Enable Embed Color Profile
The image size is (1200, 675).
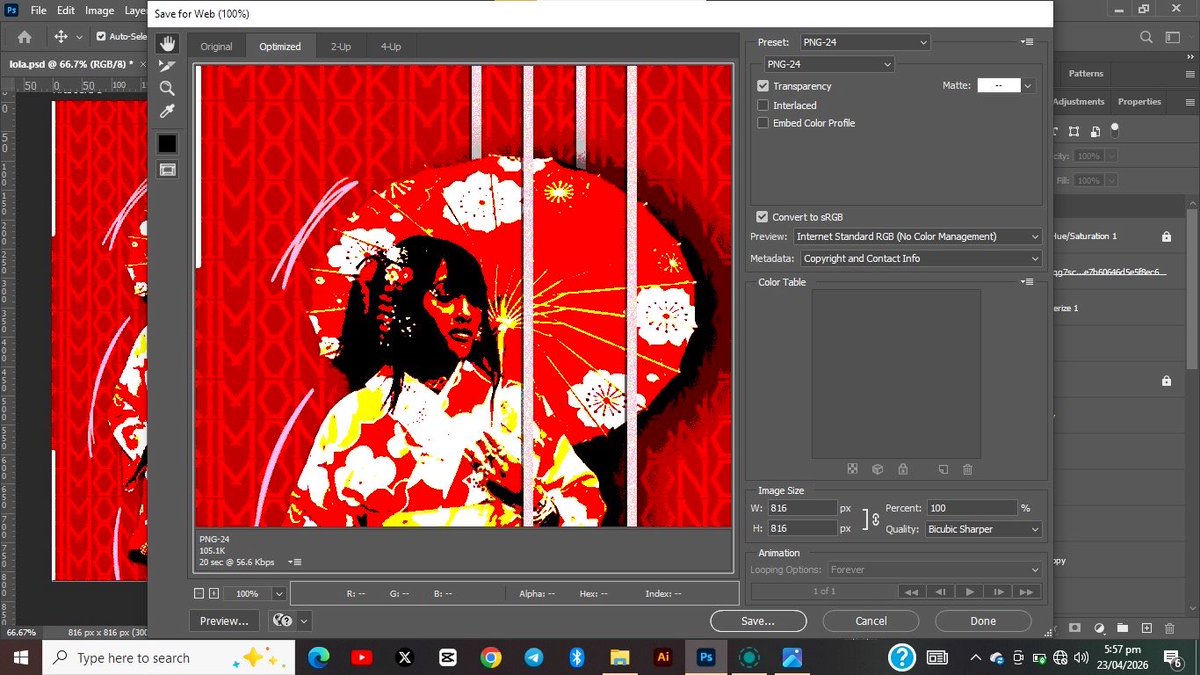763,123
